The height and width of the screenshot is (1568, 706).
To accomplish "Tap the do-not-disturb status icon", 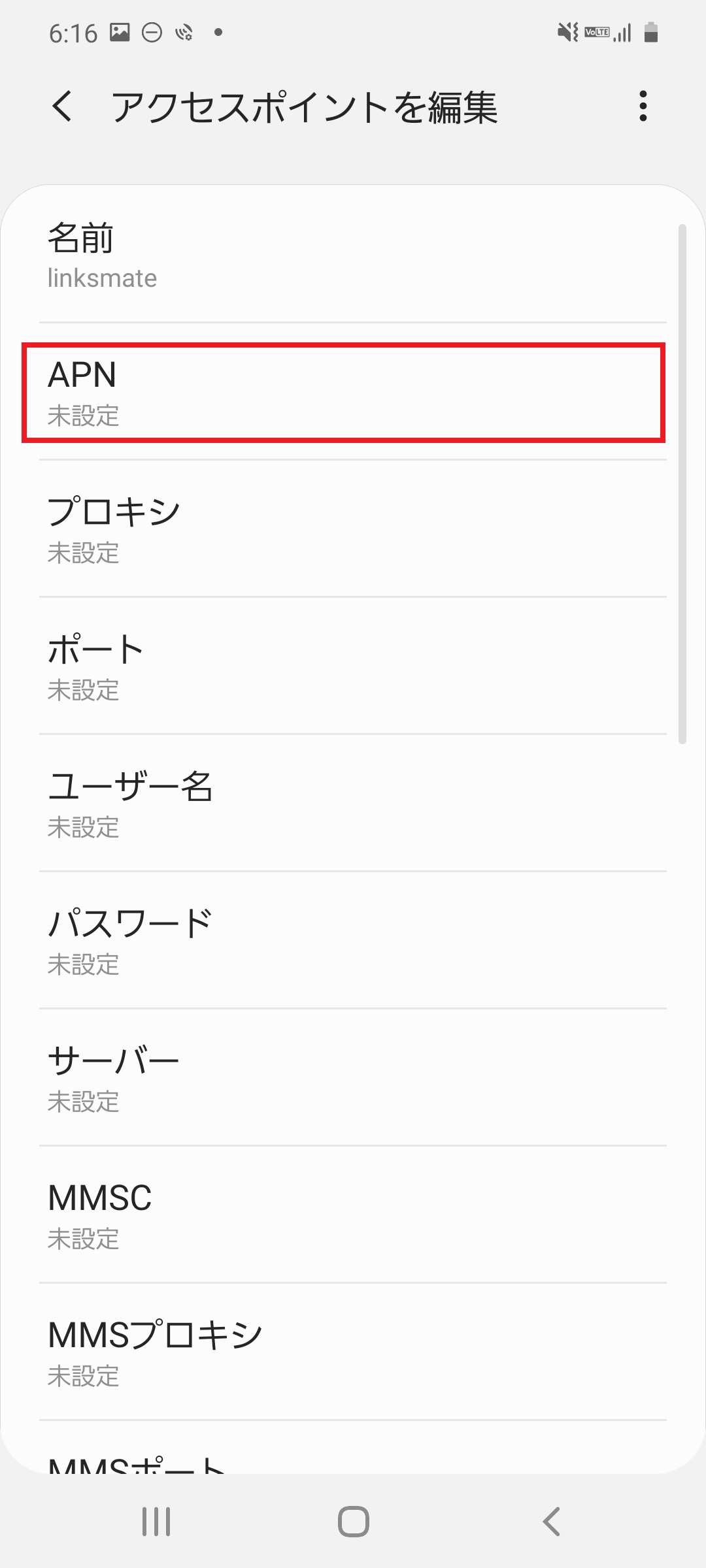I will click(x=152, y=32).
